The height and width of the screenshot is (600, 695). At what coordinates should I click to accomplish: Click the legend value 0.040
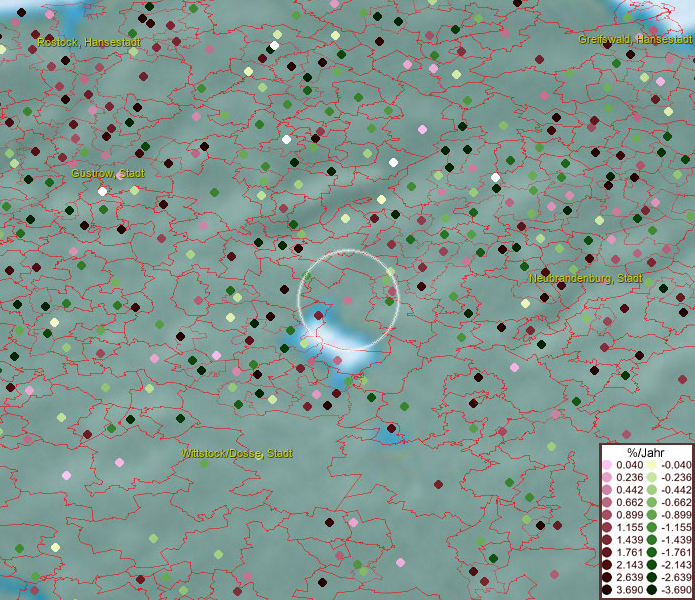coord(629,465)
